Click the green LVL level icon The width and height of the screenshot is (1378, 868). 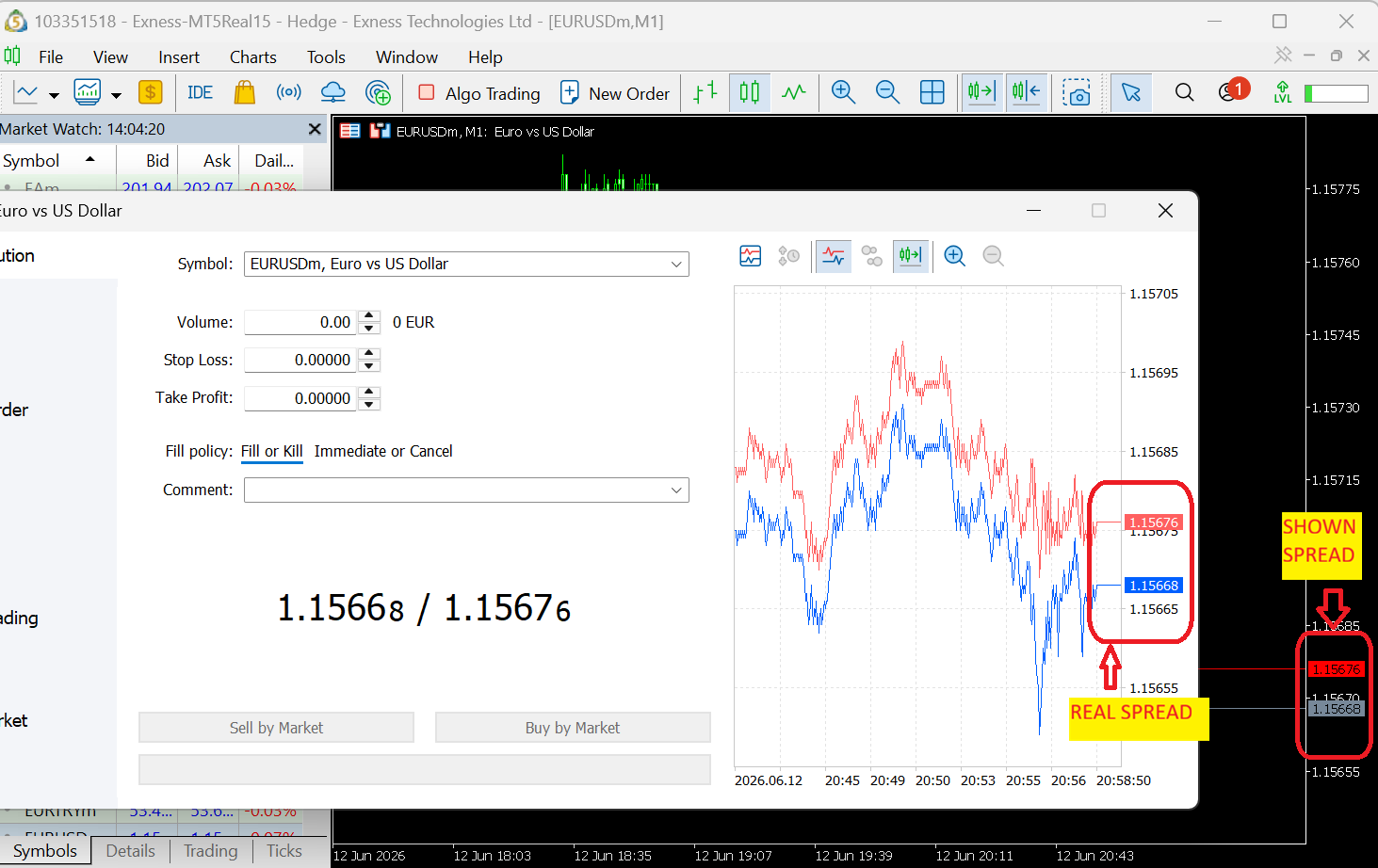(1282, 92)
